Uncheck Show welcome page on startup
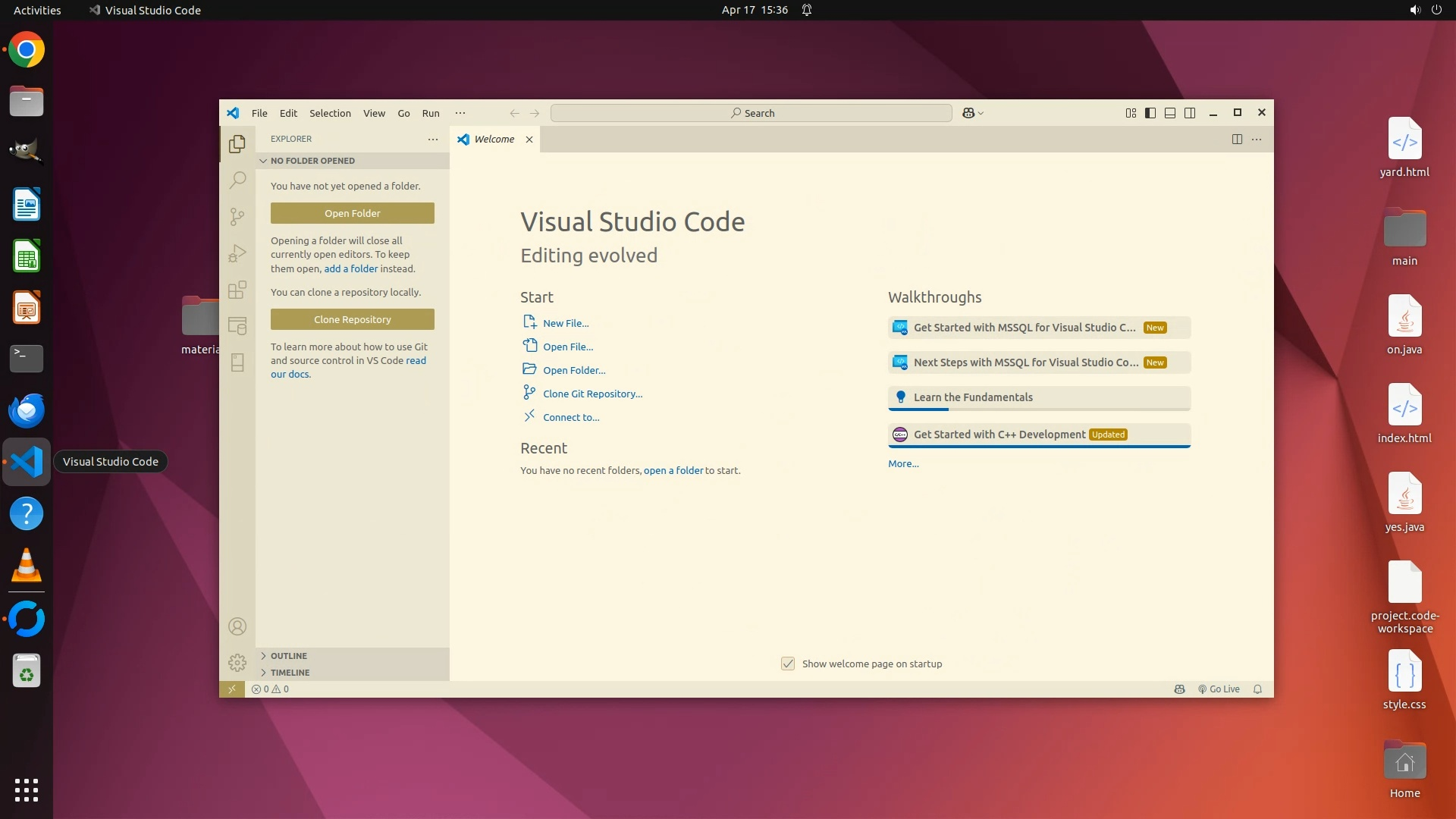Viewport: 1456px width, 819px height. [788, 664]
